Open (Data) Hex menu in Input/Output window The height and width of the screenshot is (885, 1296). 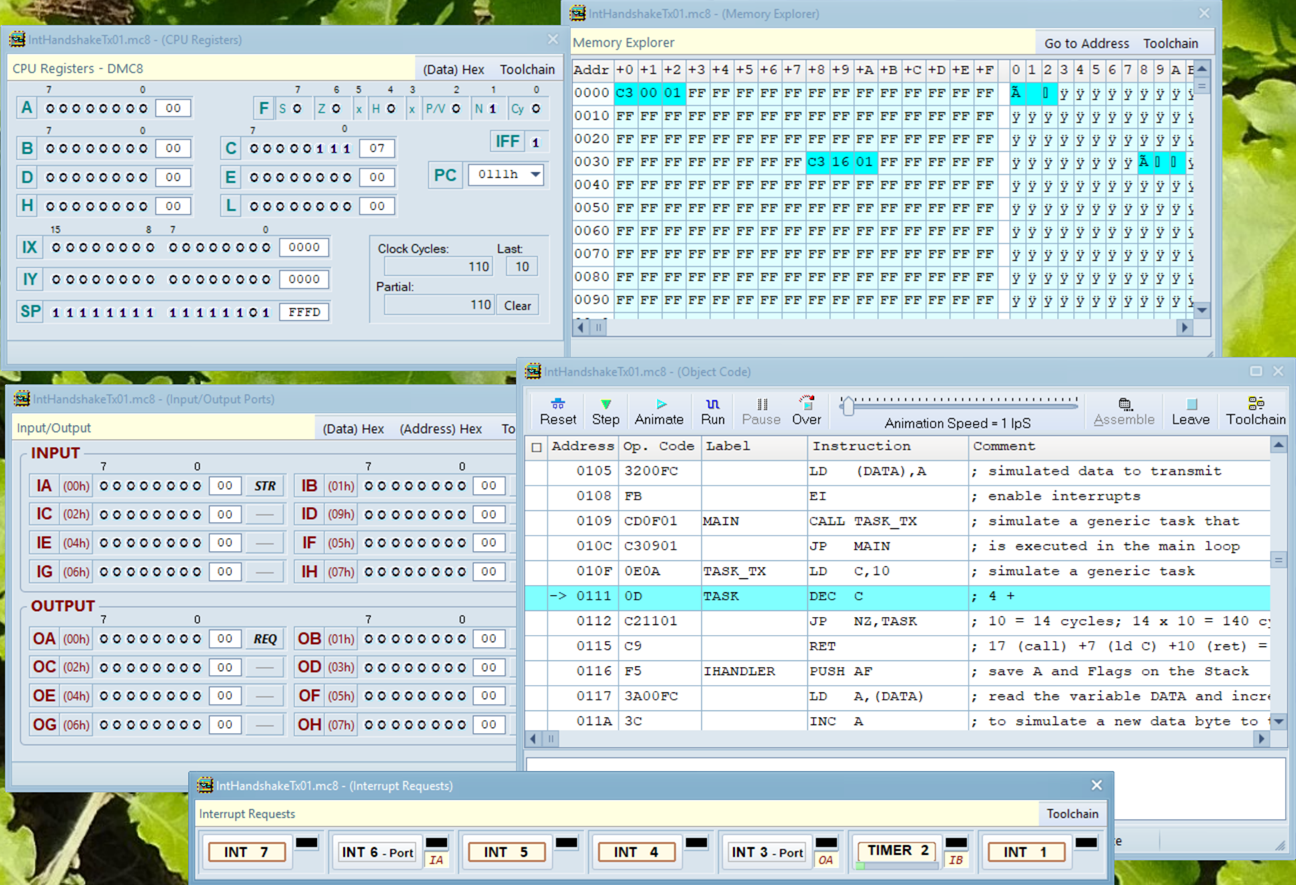353,428
